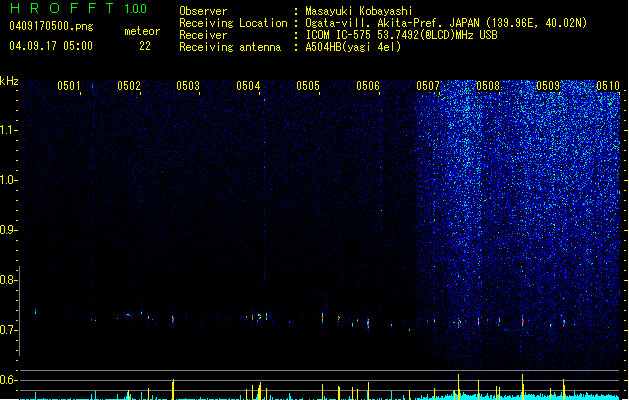The height and width of the screenshot is (400, 629).
Task: Click the 'Observer' field label
Action: [x=203, y=11]
